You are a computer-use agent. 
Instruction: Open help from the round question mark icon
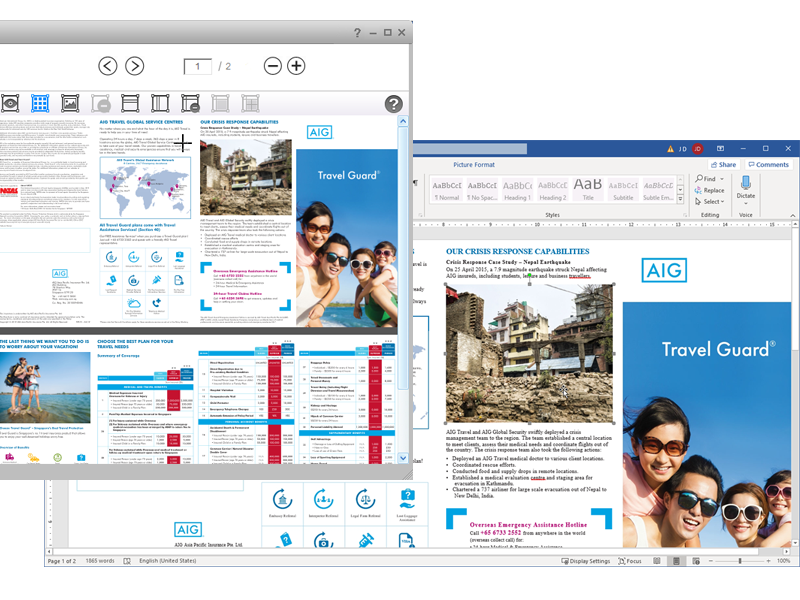393,104
